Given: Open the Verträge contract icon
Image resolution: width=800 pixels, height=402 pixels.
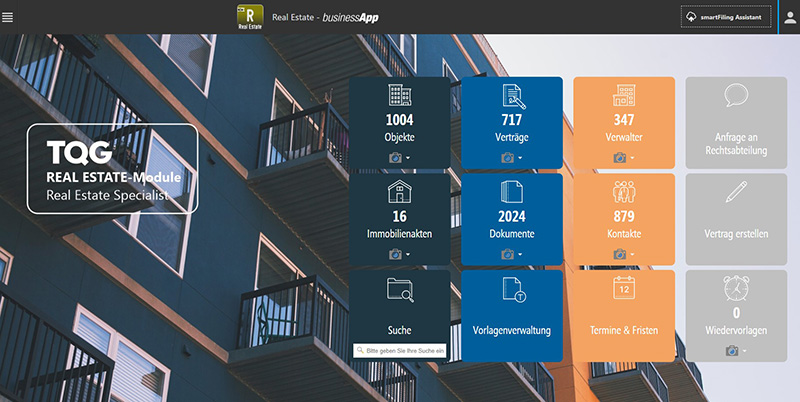Looking at the screenshot, I should pos(513,96).
